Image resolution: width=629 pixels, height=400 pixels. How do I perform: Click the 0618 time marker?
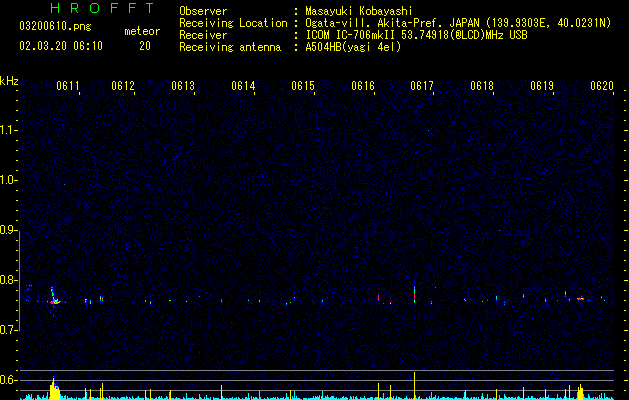click(x=482, y=85)
